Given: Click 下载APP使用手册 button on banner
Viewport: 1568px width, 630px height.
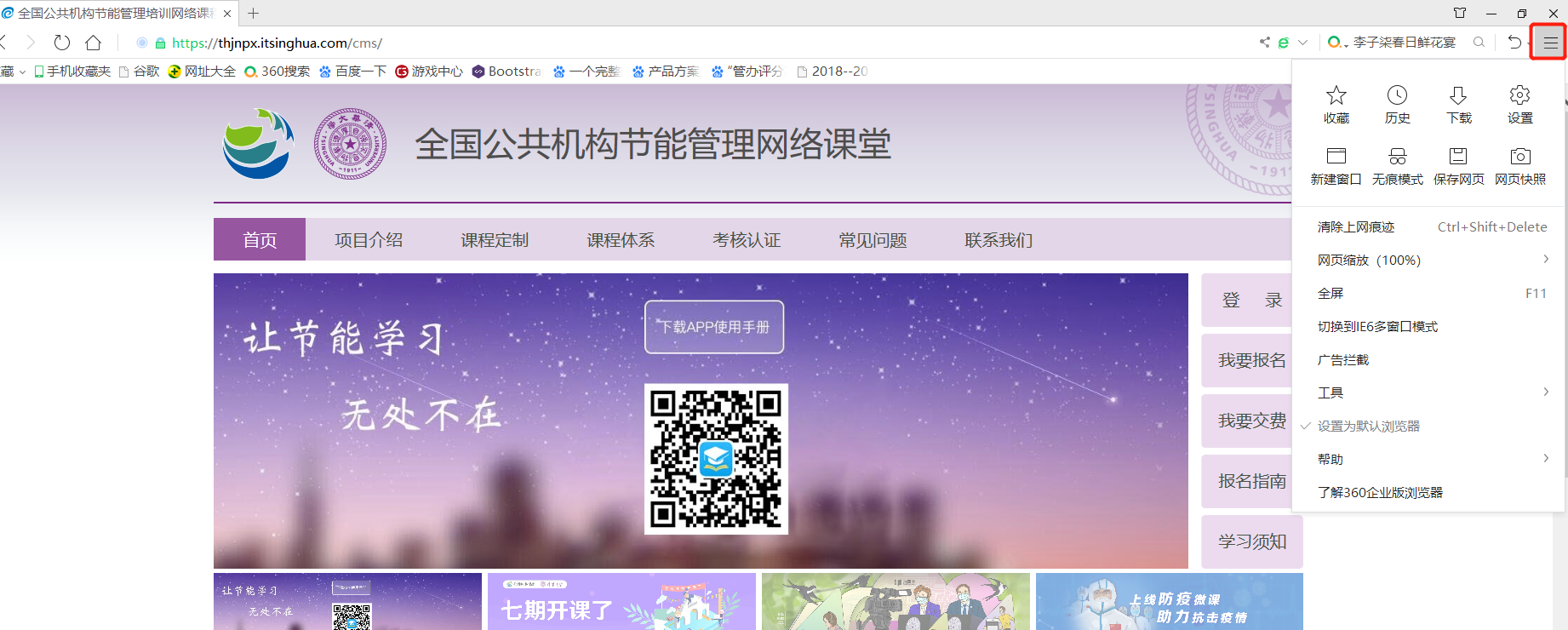Looking at the screenshot, I should click(714, 327).
